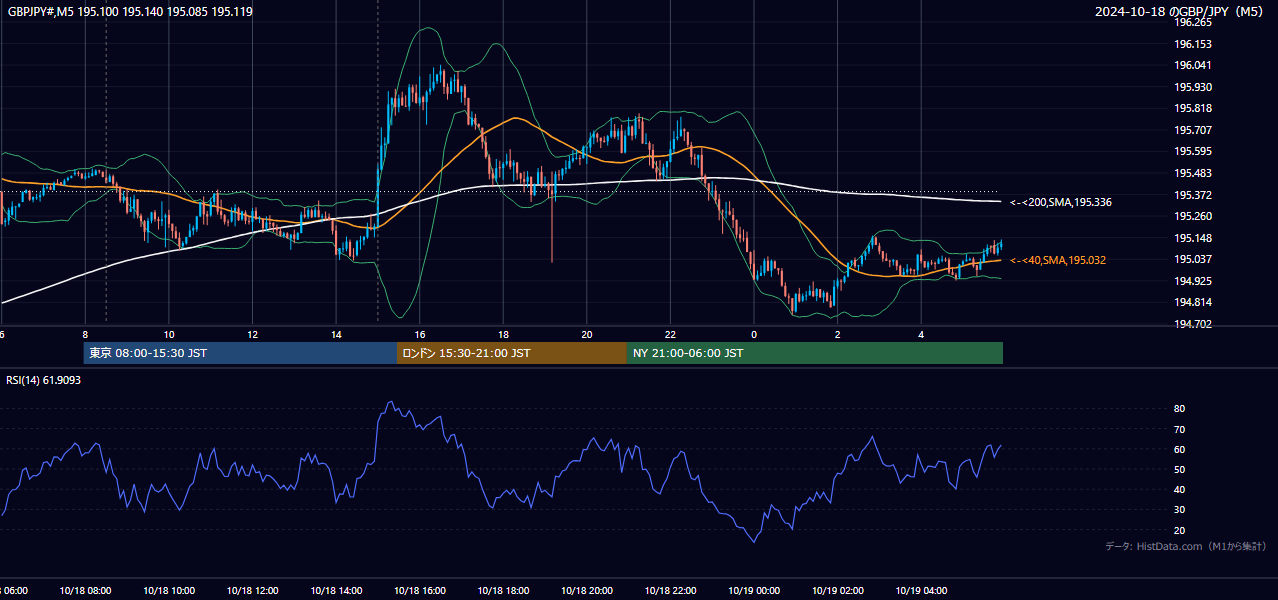Click price axis value 194.925

pos(1192,281)
